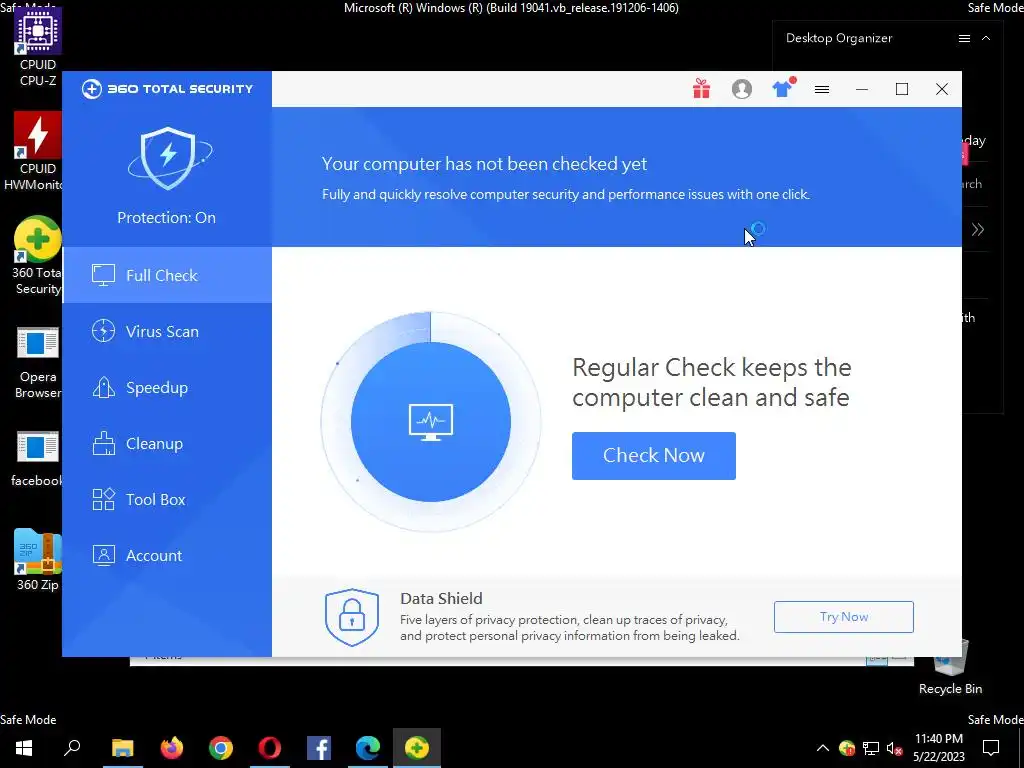Click the Protection: On status text
Viewport: 1024px width, 768px height.
[167, 217]
